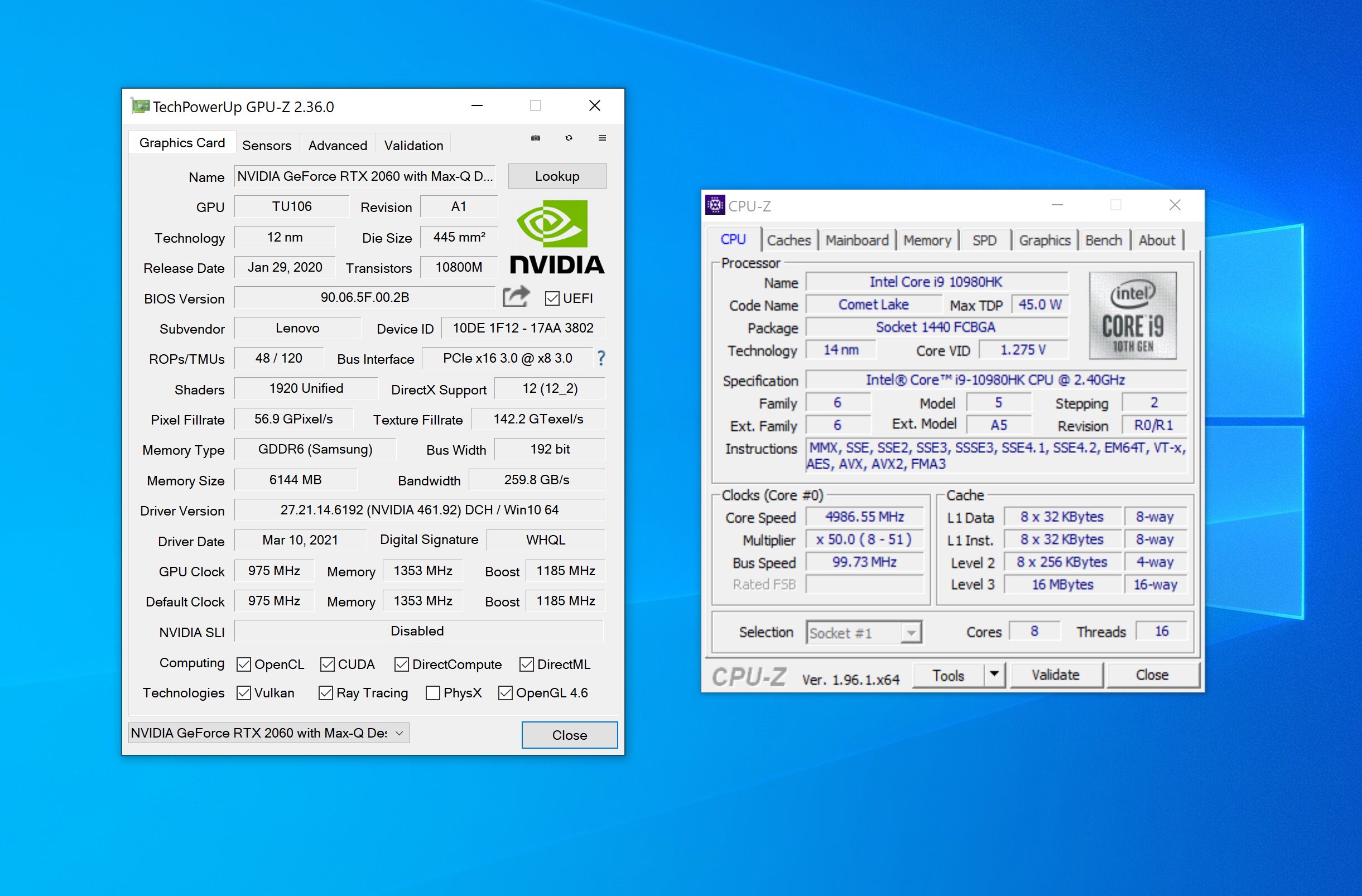Toggle the OpenGL 4.6 checkbox
1362x896 pixels.
506,693
